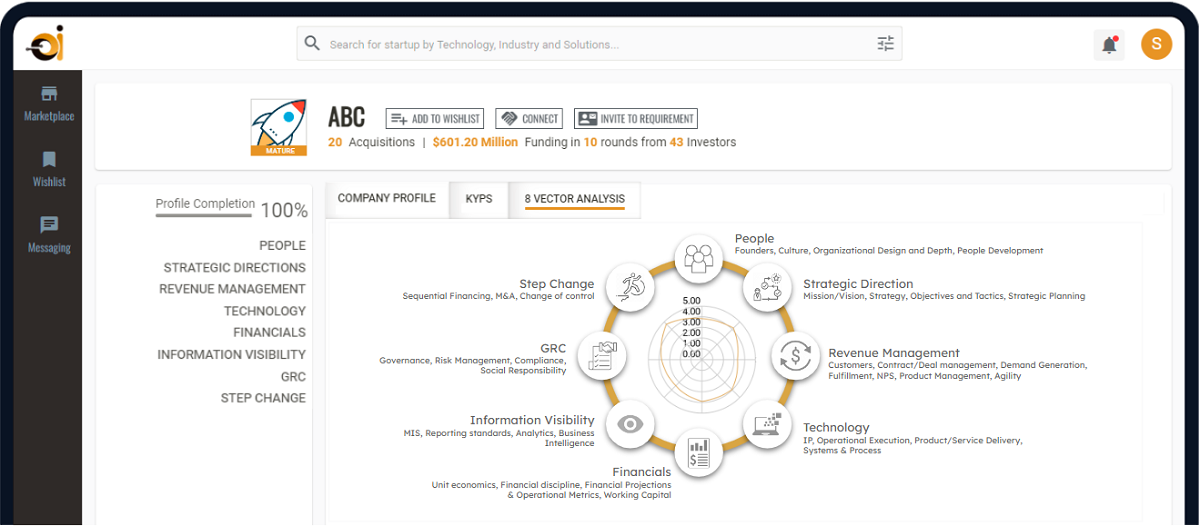Click the Connect button

pos(529,118)
